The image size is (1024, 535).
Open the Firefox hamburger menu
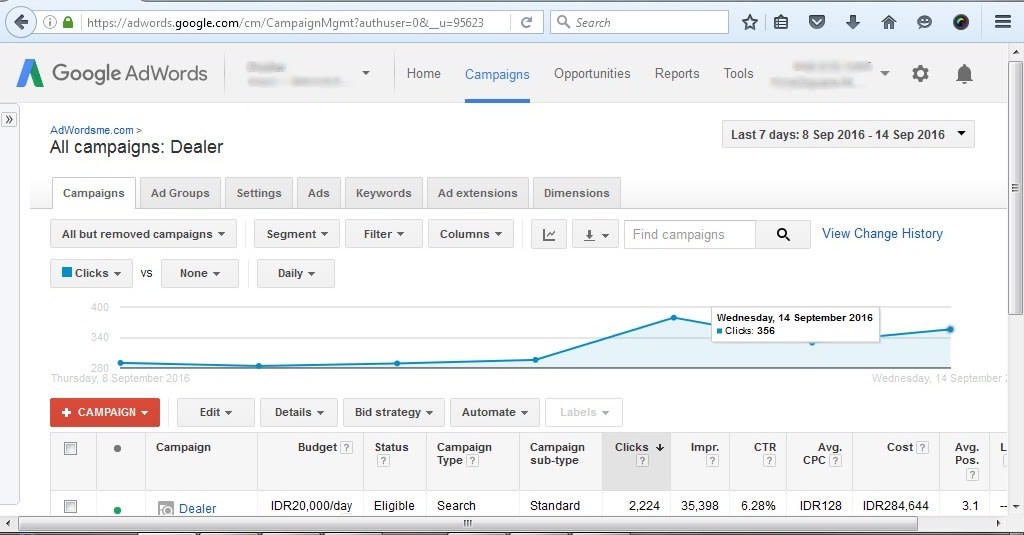click(1002, 21)
